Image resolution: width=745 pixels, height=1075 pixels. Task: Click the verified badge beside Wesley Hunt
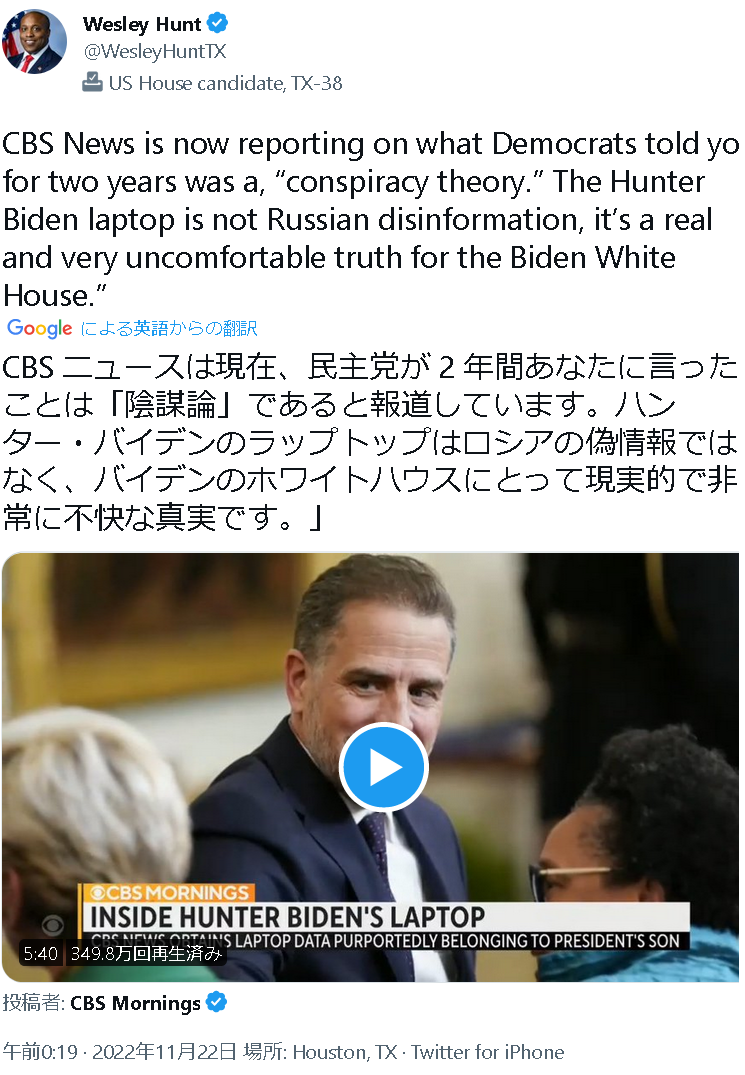click(x=217, y=24)
